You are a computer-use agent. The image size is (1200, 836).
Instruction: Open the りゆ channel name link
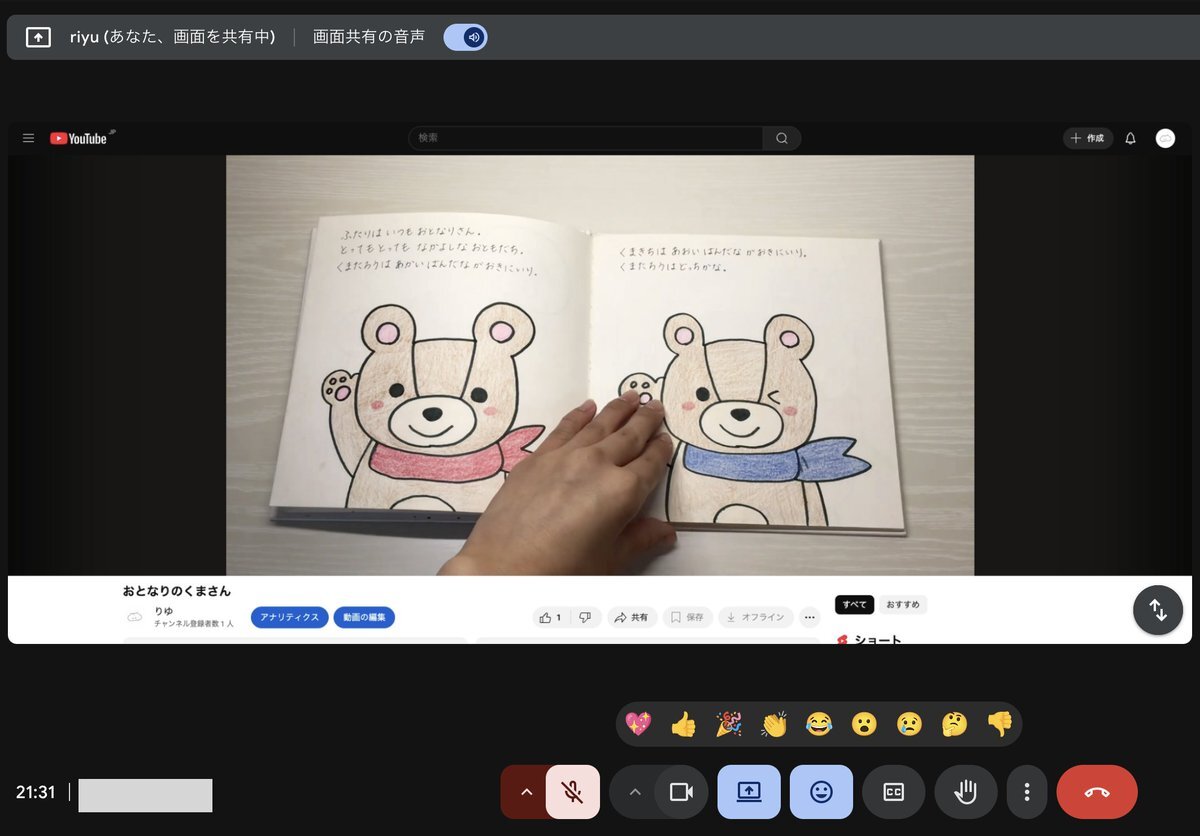point(163,611)
